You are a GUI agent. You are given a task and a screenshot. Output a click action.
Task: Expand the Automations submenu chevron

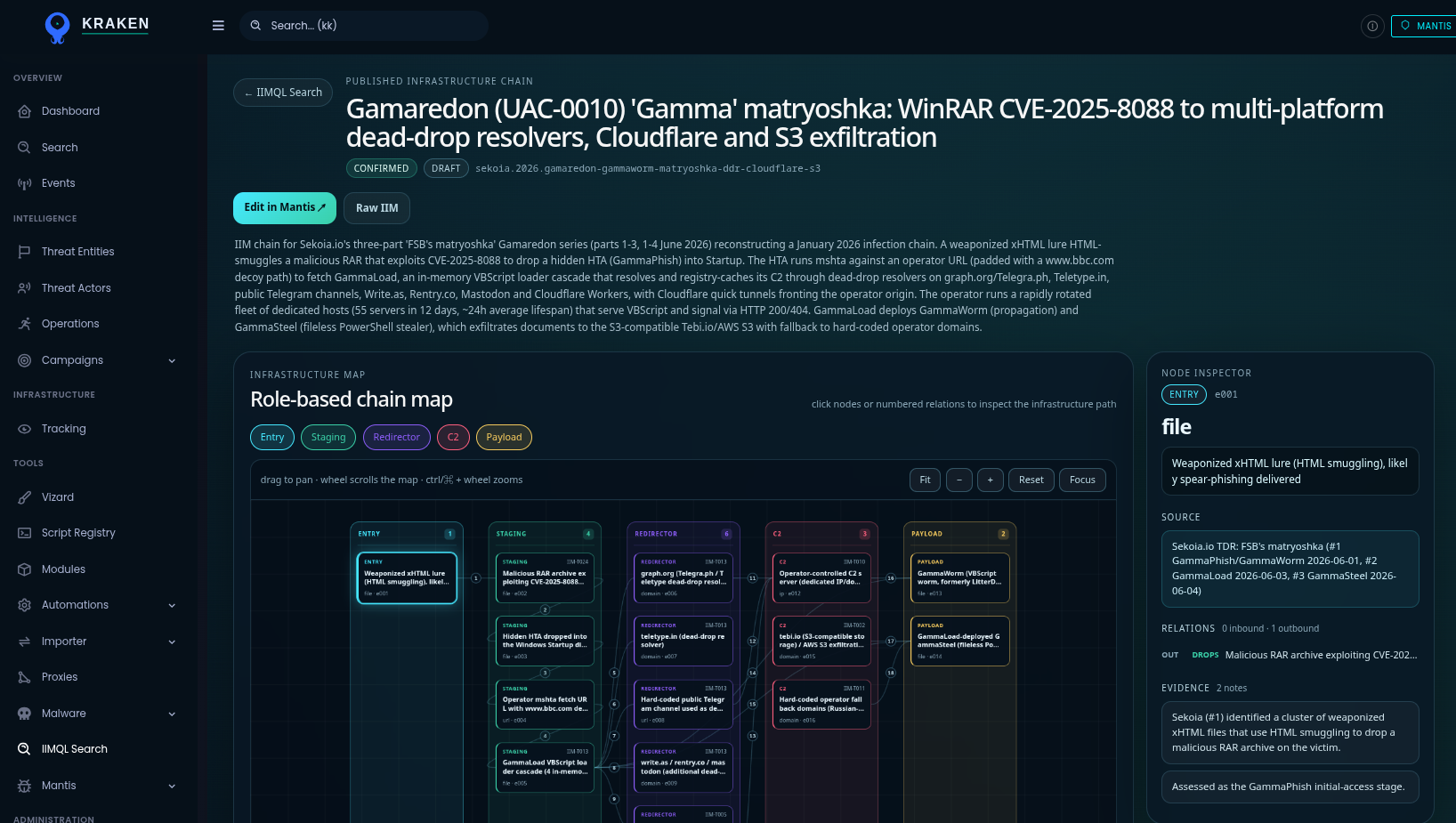tap(172, 605)
